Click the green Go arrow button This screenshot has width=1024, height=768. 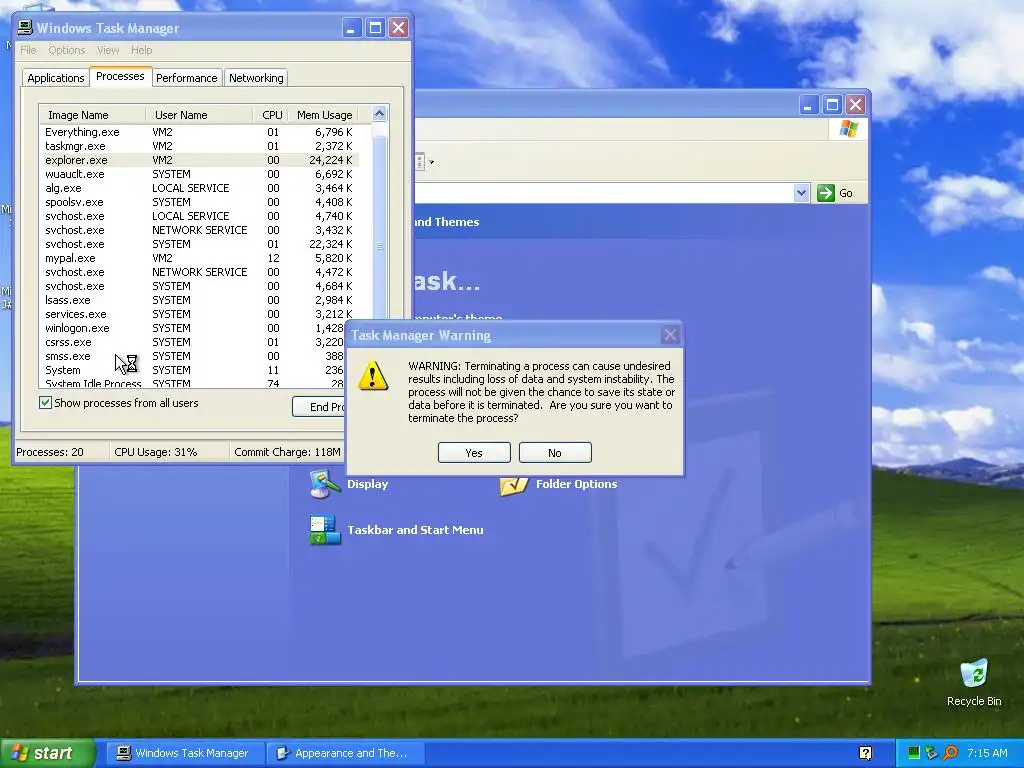click(x=825, y=193)
